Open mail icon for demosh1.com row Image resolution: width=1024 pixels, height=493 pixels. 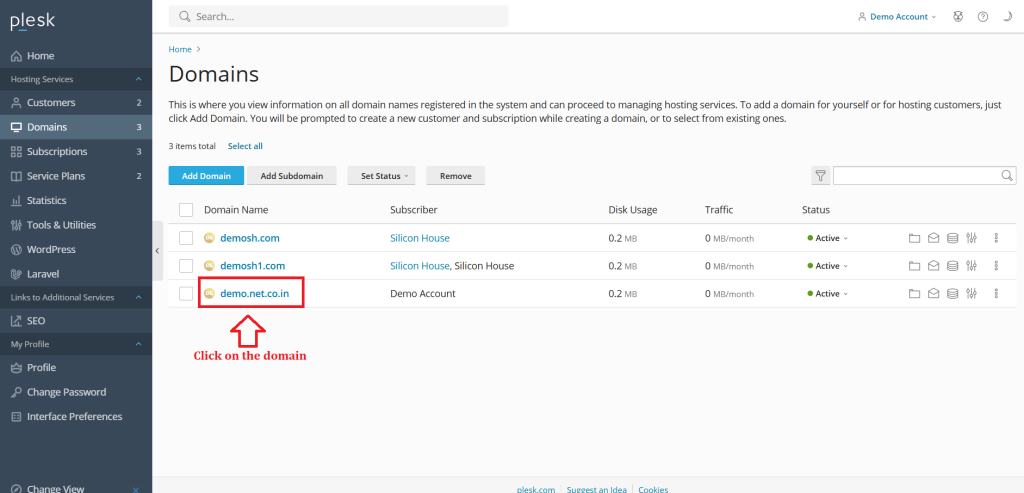click(933, 266)
